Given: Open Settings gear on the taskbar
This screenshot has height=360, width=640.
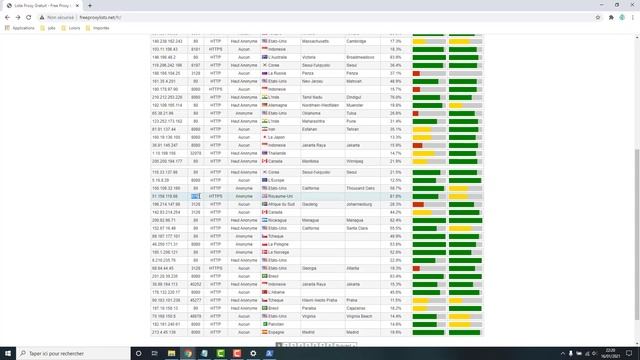Looking at the screenshot, I should pyautogui.click(x=253, y=353).
